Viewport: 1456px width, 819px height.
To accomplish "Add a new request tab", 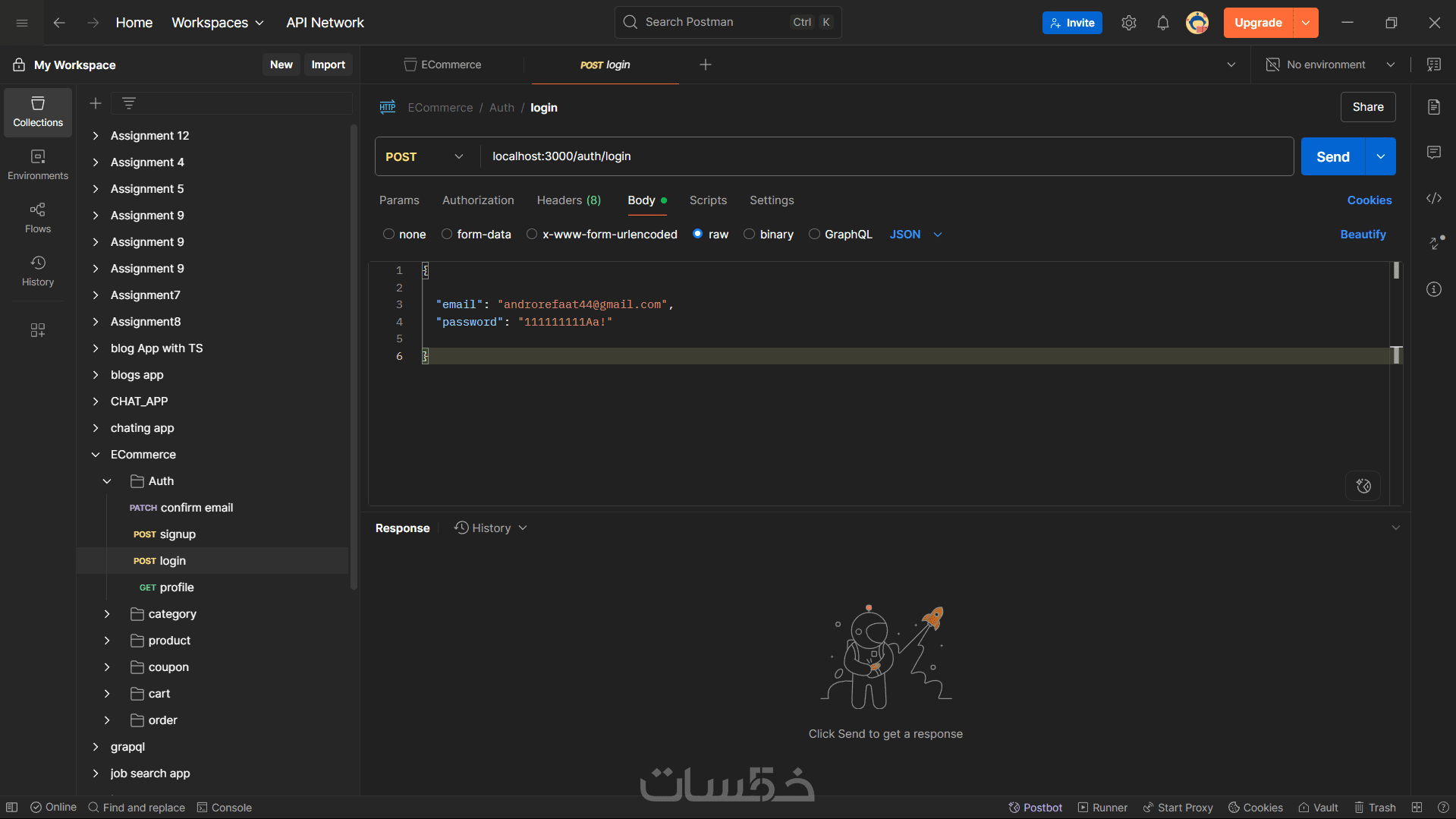I will click(706, 65).
